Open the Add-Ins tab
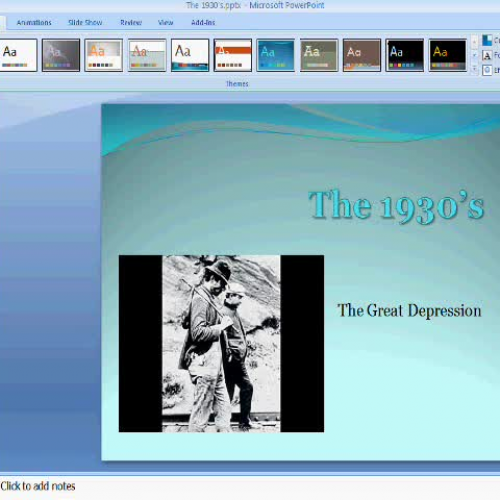500x500 pixels. tap(203, 23)
